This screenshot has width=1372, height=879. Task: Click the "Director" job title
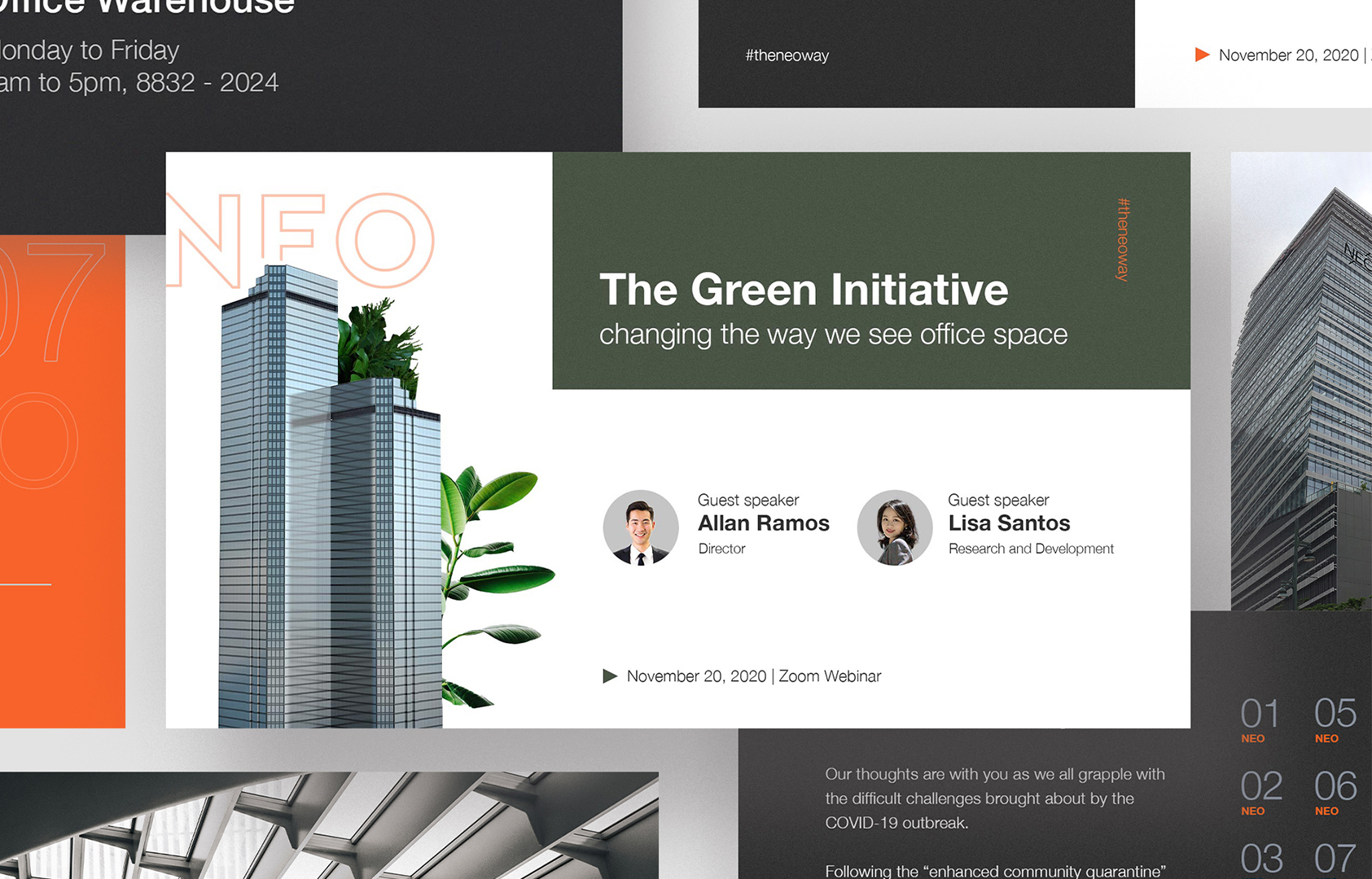(721, 549)
